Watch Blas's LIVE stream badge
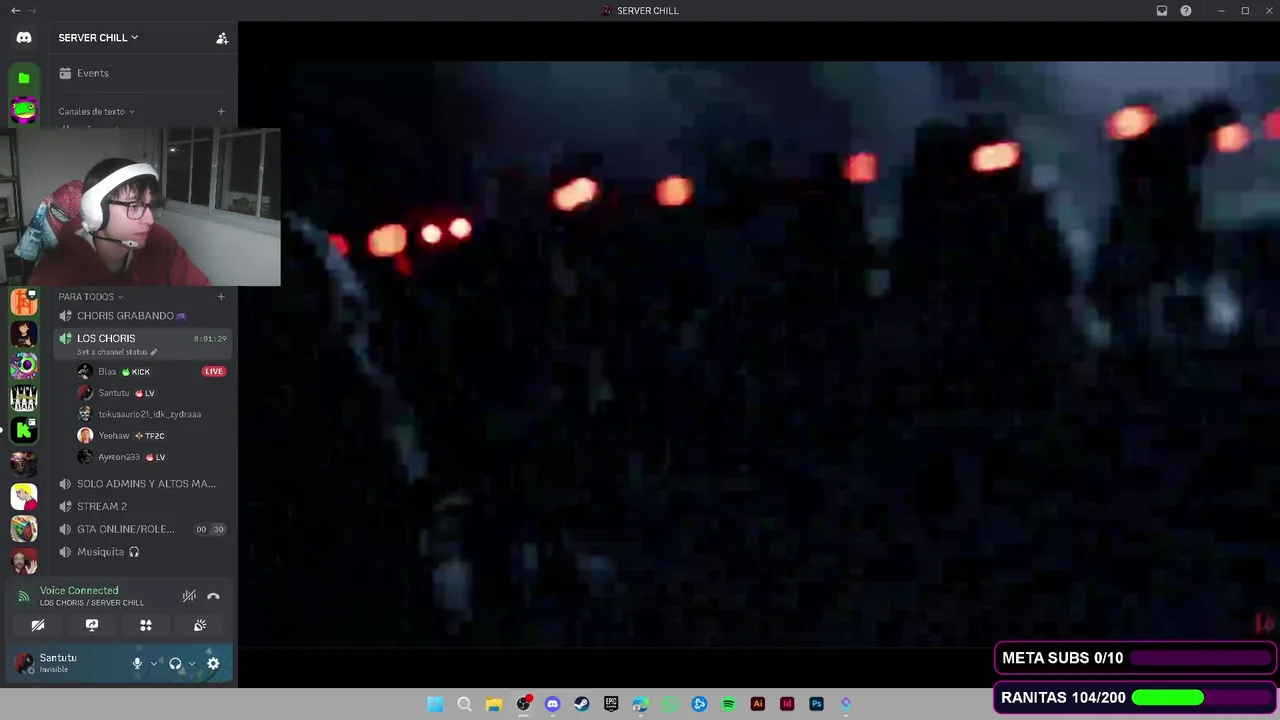Viewport: 1280px width, 720px height. pyautogui.click(x=213, y=372)
